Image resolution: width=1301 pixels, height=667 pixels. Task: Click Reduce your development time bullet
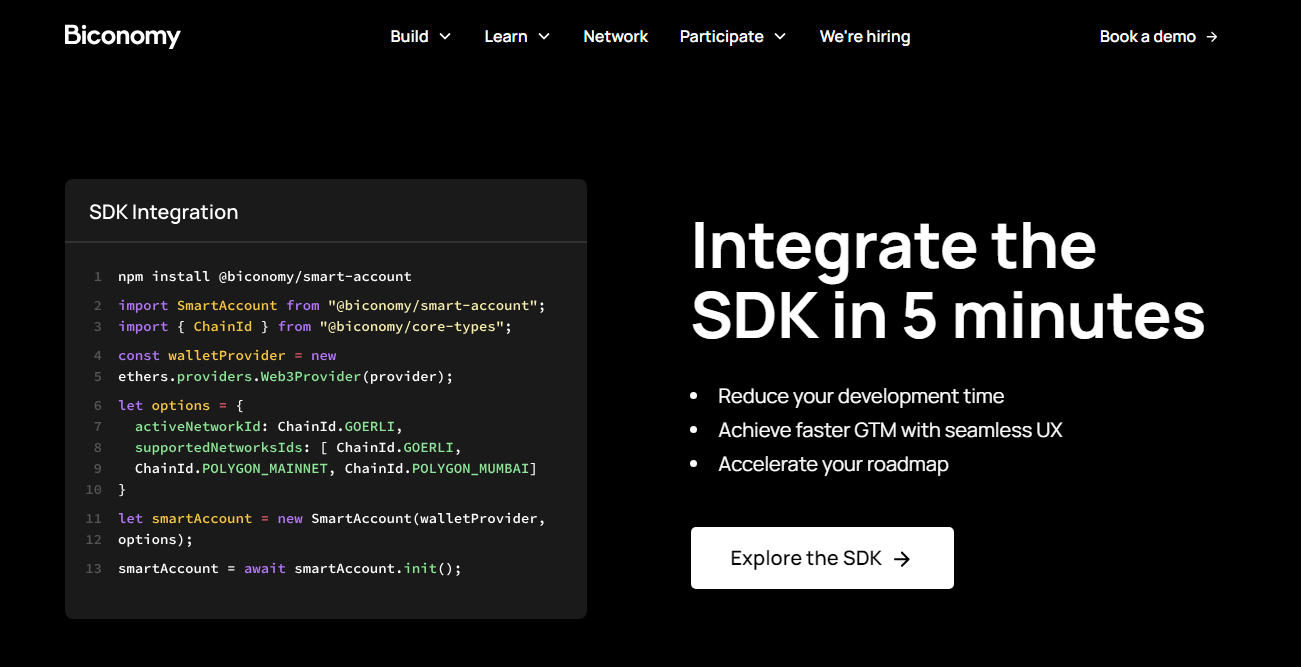861,396
